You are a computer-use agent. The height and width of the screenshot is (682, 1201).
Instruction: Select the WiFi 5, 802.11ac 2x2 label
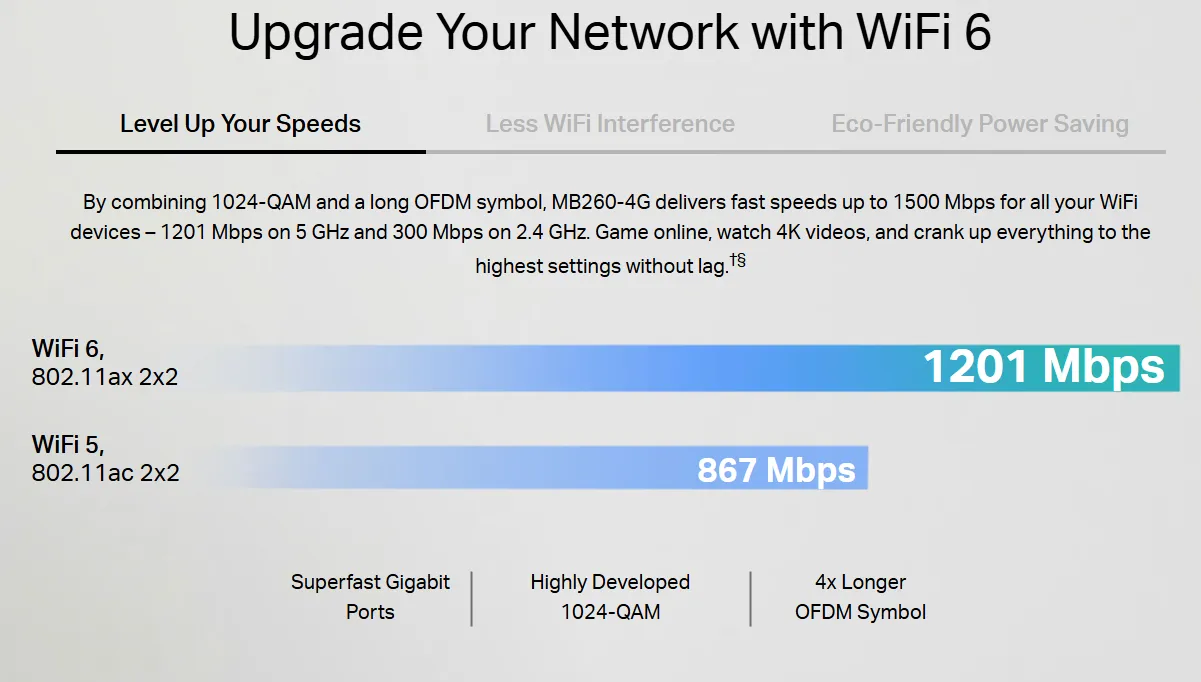(x=105, y=458)
